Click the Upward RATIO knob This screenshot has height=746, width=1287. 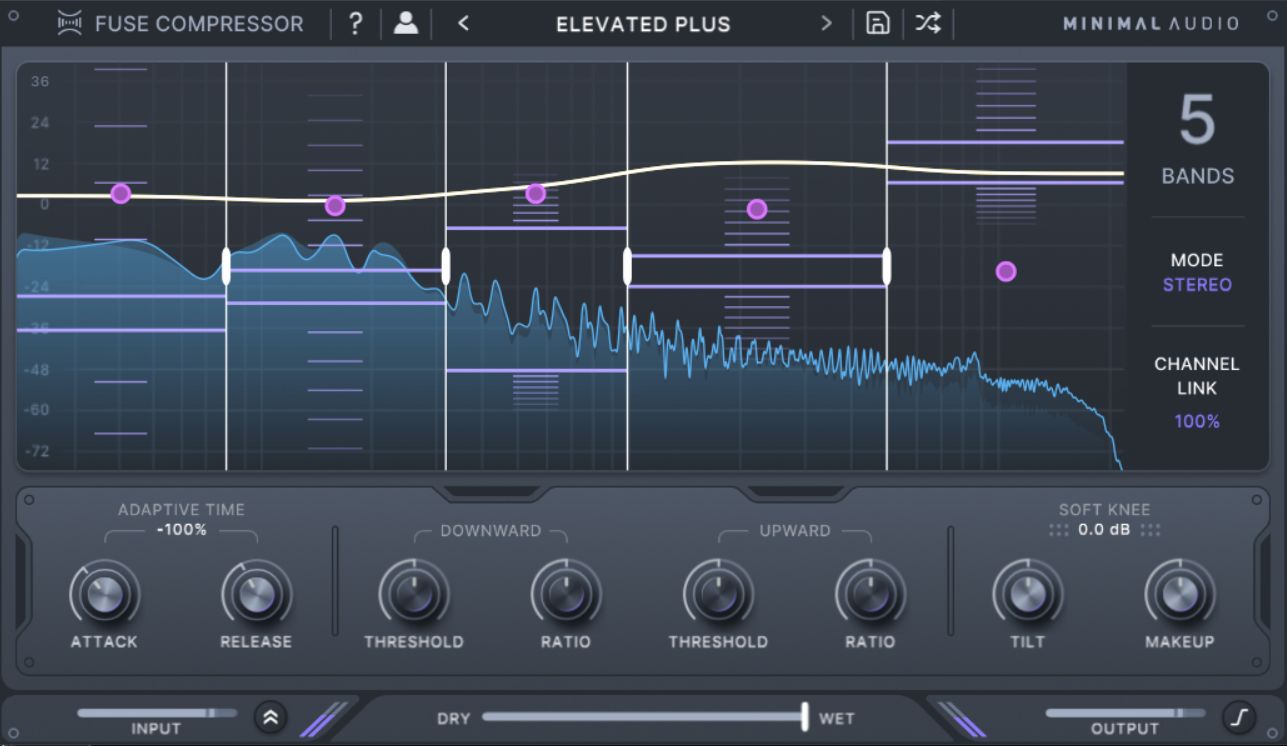pyautogui.click(x=870, y=595)
